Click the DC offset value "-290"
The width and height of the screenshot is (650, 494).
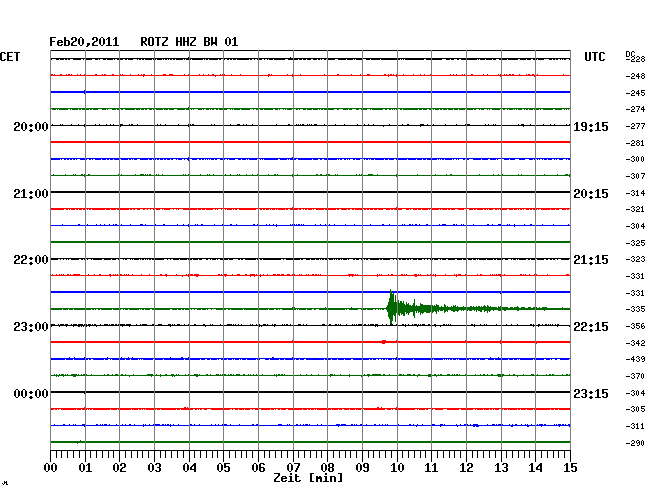[x=636, y=443]
